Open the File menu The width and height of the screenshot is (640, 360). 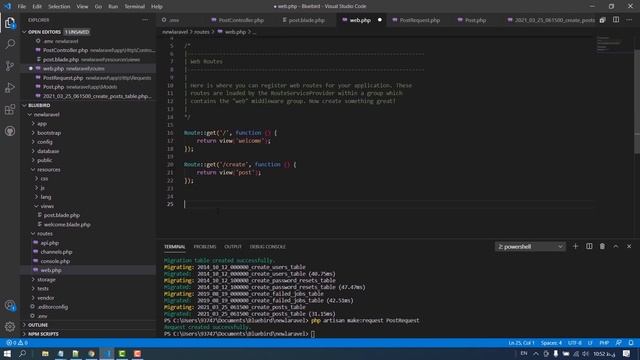click(x=22, y=7)
